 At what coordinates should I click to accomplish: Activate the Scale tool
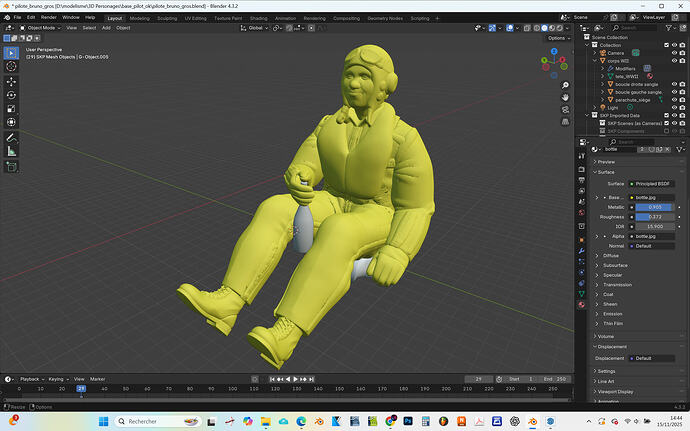click(11, 109)
